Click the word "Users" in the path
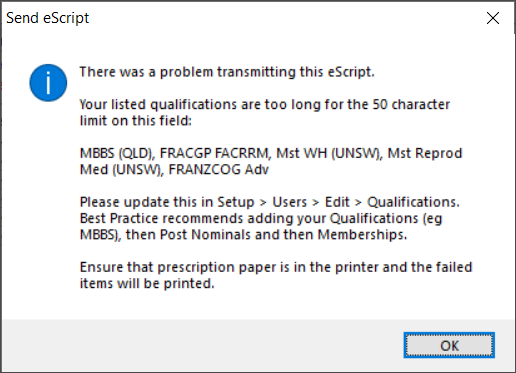 tap(289, 202)
